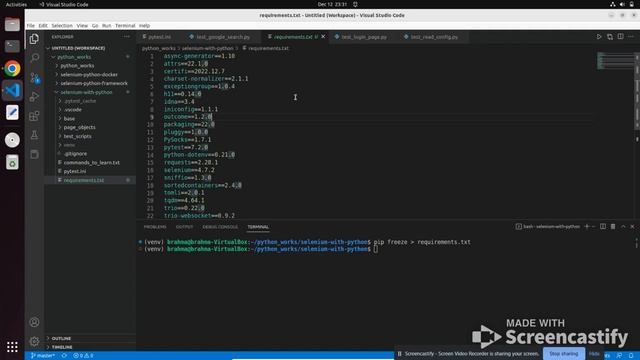The height and width of the screenshot is (360, 640).
Task: Switch to the DEBUG CONSOLE panel tab
Action: point(220,227)
